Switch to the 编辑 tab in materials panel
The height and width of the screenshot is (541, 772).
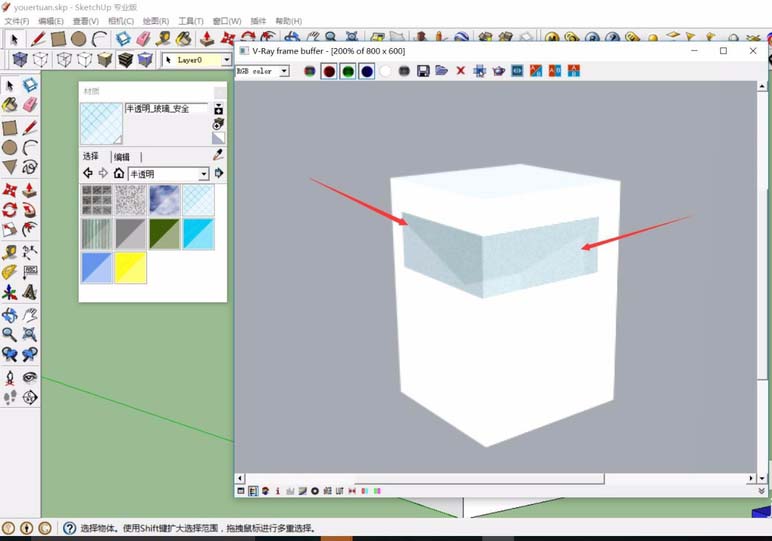[122, 157]
